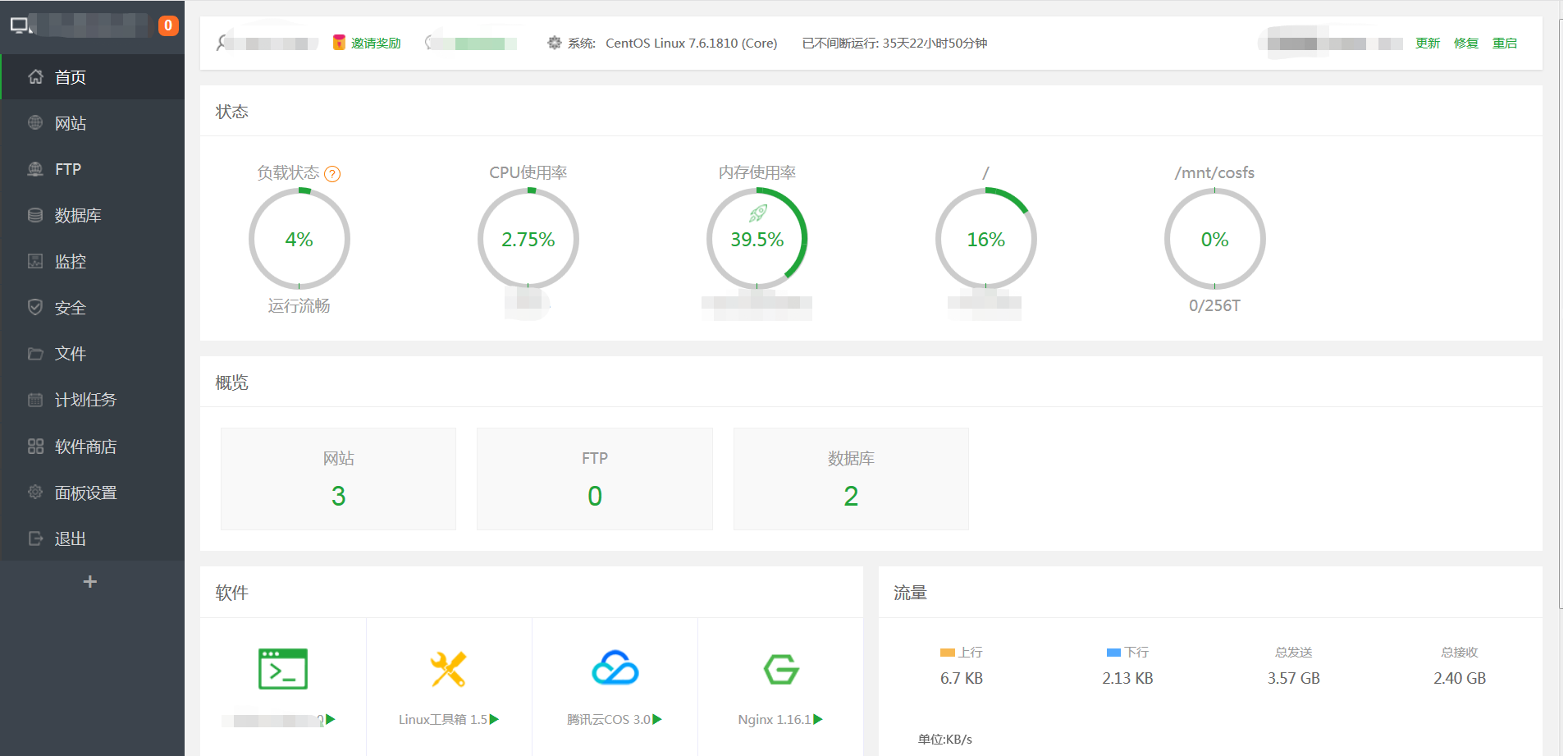Click the home icon in the sidebar
1568x756 pixels.
(35, 76)
